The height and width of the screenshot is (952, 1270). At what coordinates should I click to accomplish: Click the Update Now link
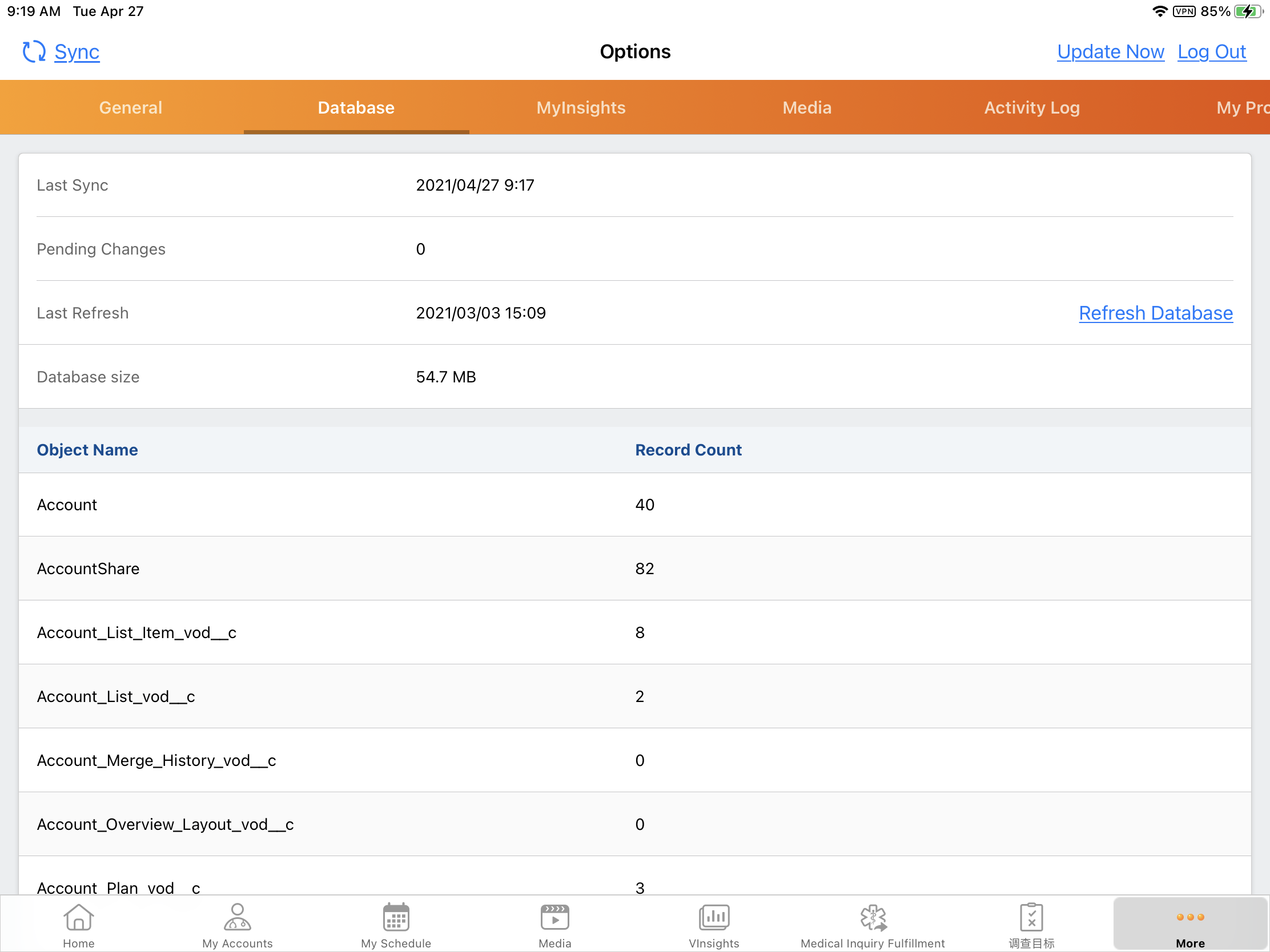click(x=1110, y=51)
